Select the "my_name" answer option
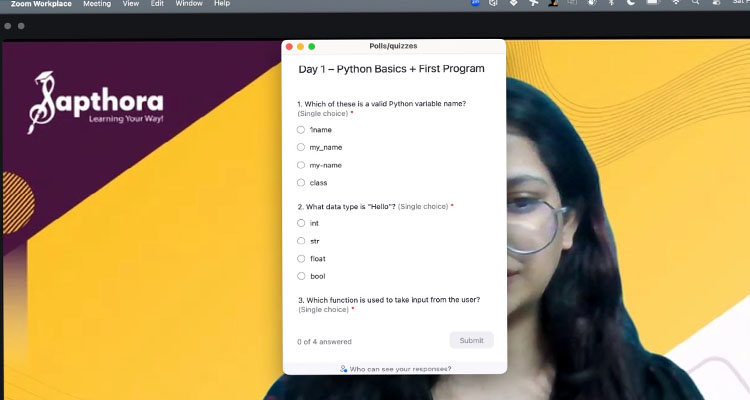 coord(301,147)
